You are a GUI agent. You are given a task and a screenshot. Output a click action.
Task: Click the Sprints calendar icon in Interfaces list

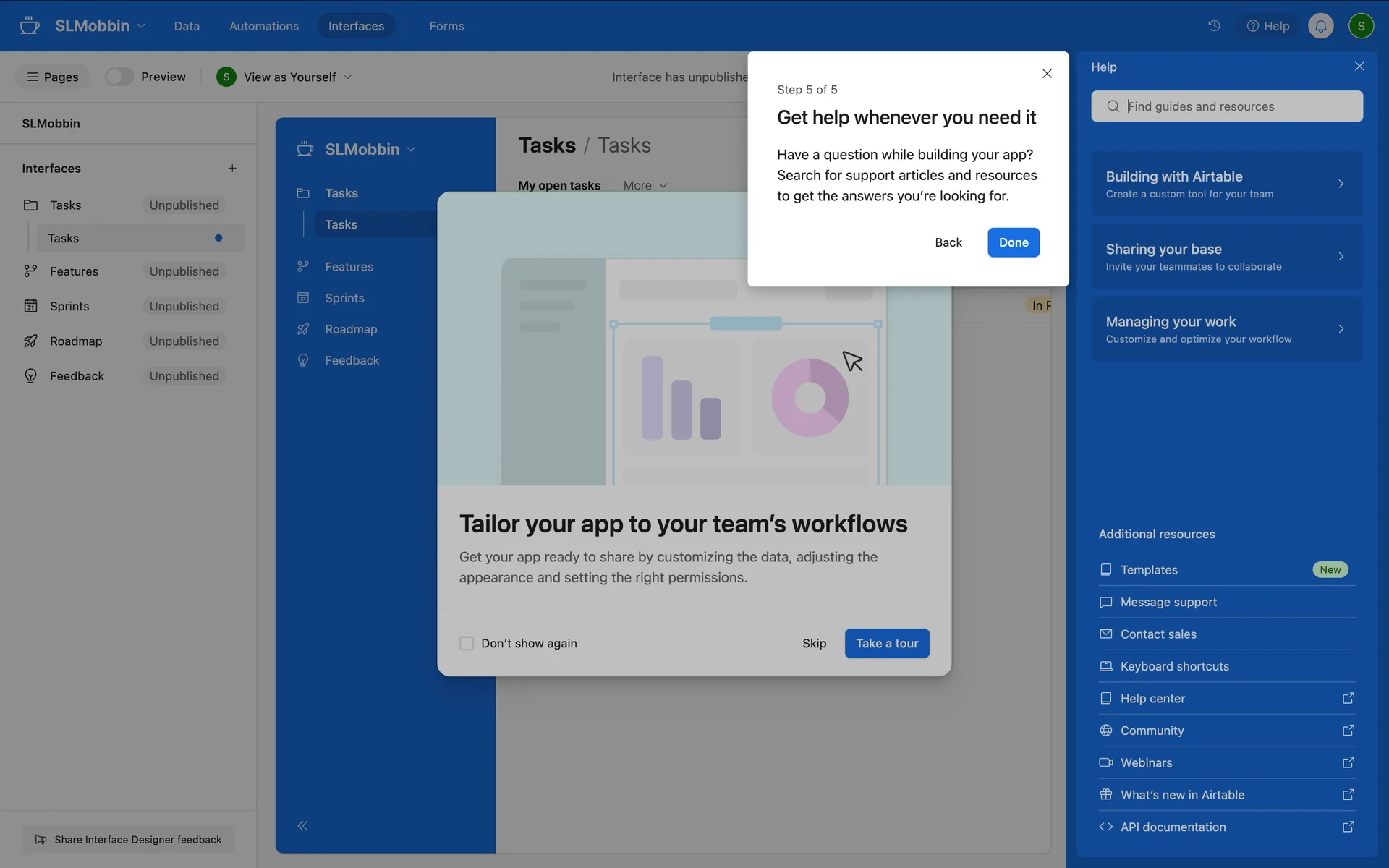click(30, 306)
